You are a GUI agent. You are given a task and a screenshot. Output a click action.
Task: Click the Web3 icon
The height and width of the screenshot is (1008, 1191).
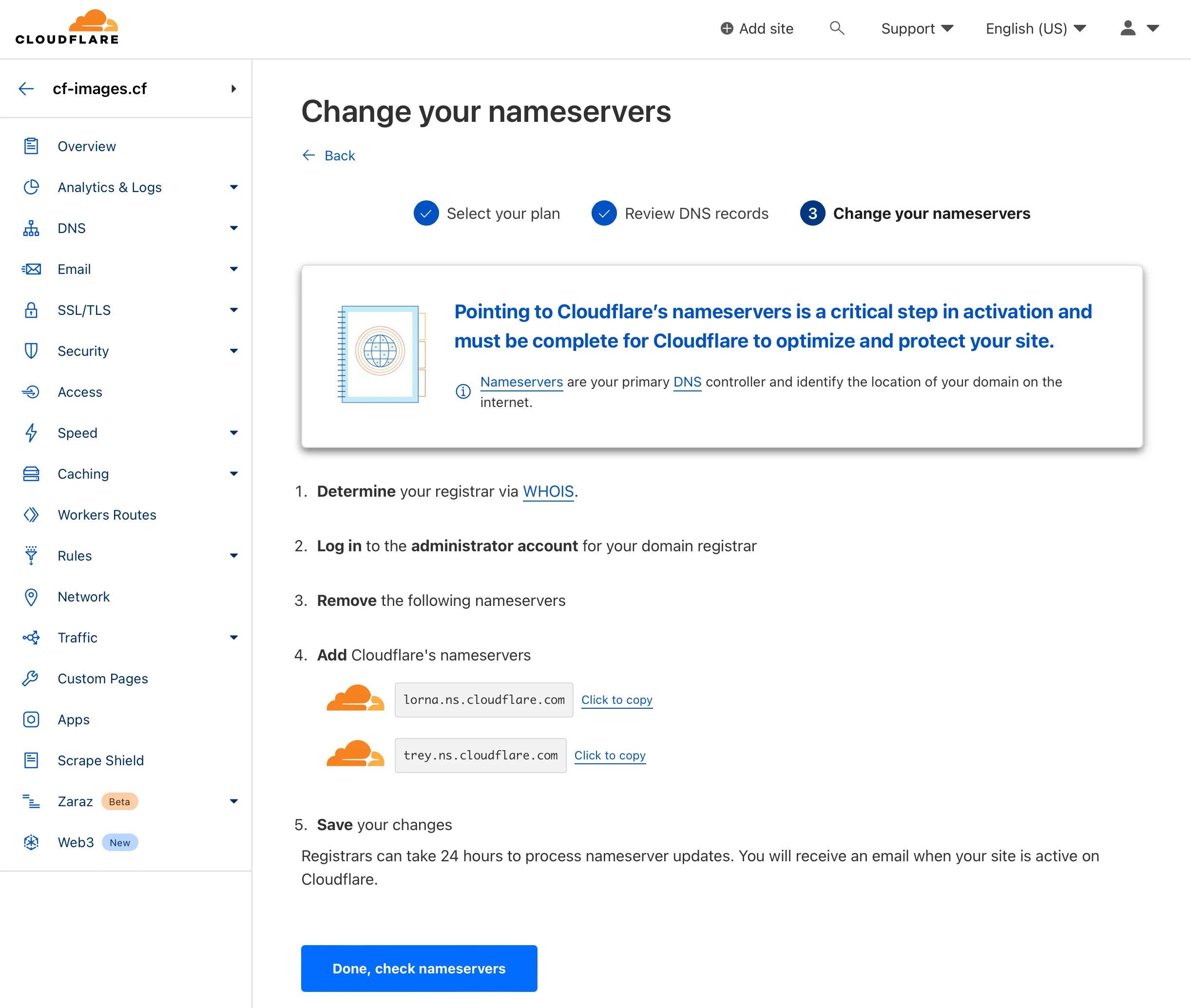pyautogui.click(x=31, y=842)
